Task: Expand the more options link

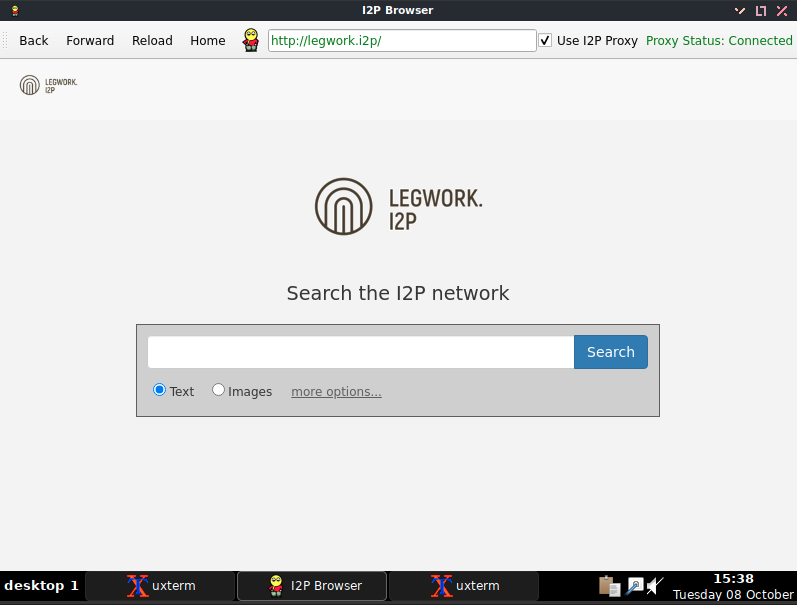Action: 336,392
